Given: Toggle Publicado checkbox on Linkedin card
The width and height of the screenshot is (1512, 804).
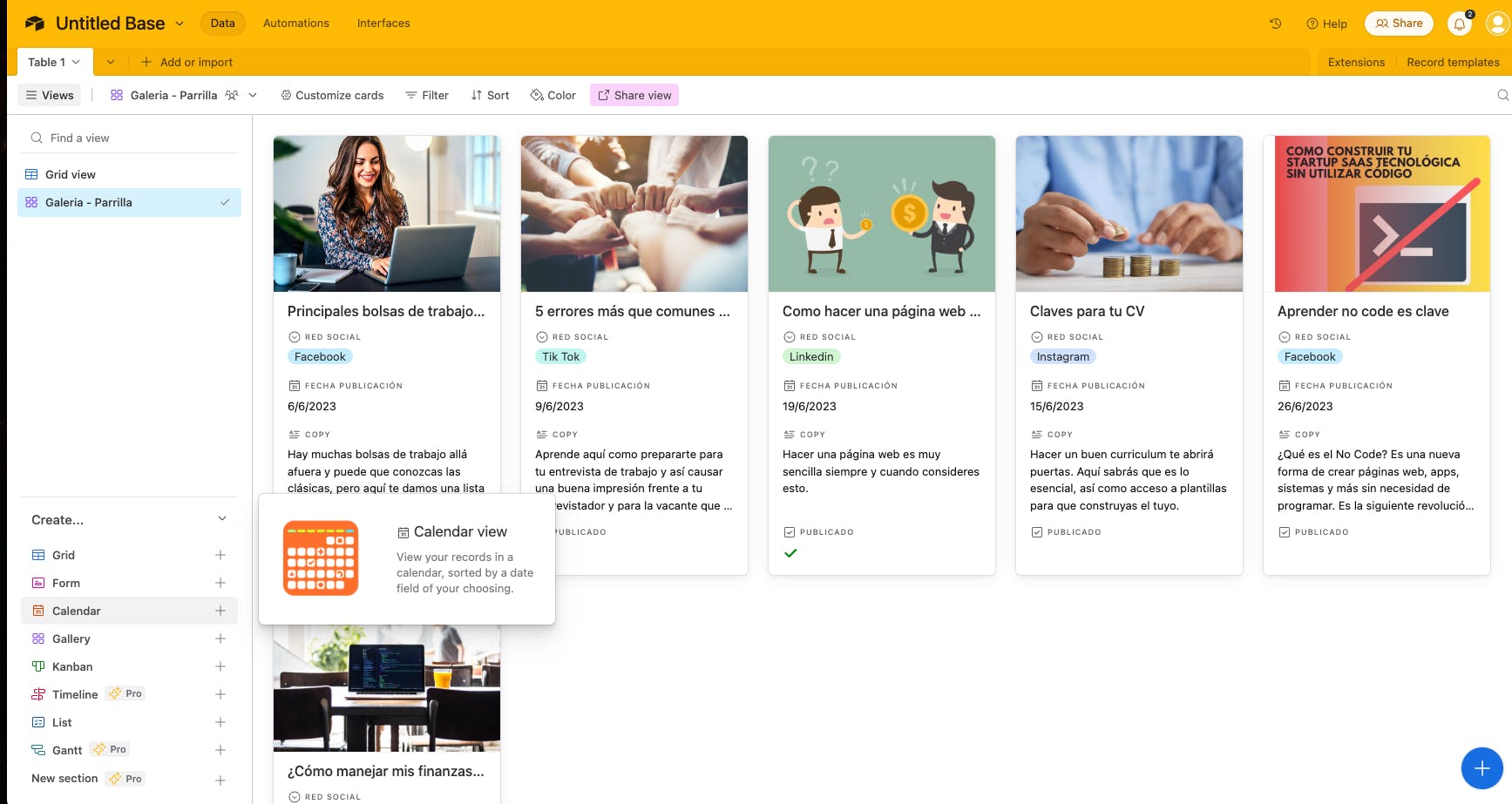Looking at the screenshot, I should tap(790, 553).
